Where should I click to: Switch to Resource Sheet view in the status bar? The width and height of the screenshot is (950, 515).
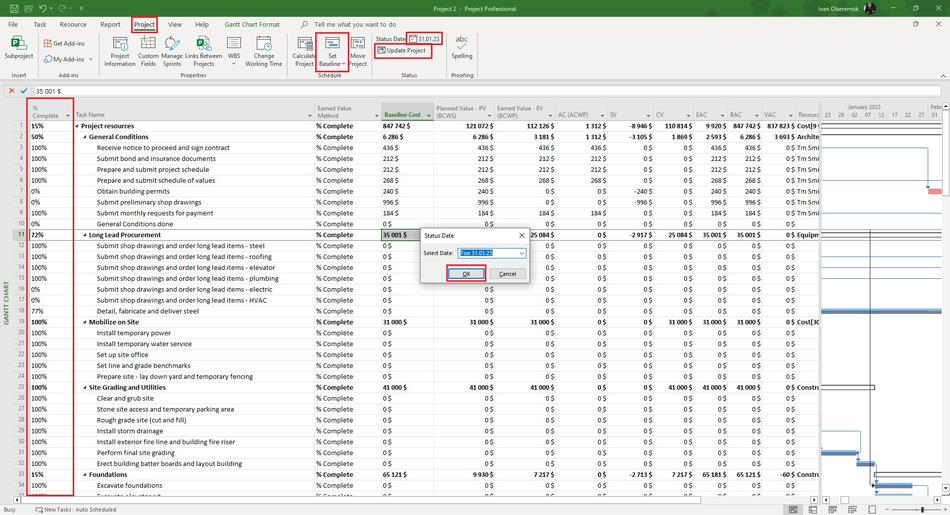(x=852, y=510)
